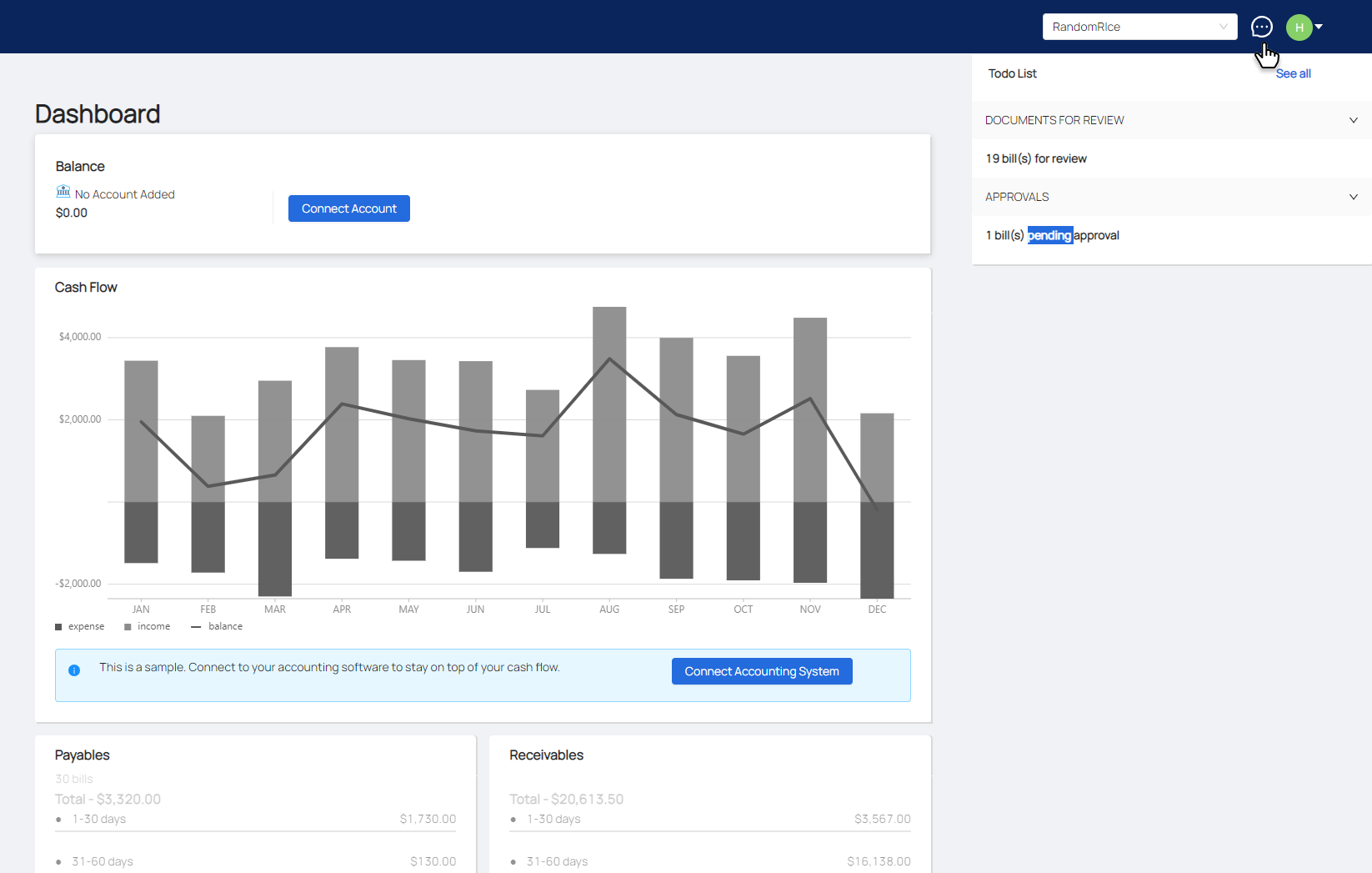Screen dimensions: 1372x873
Task: Select Receivables 31-60 days row
Action: pos(709,861)
